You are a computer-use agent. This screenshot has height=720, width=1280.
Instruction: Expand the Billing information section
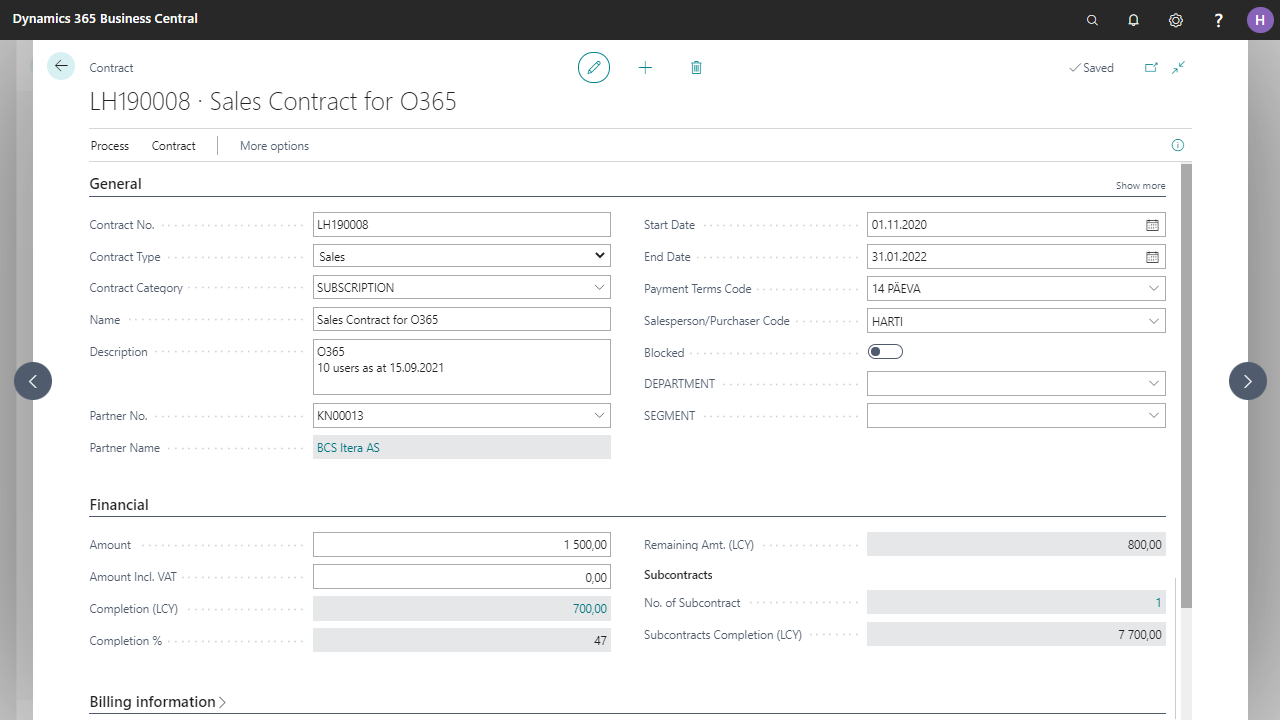(x=158, y=702)
